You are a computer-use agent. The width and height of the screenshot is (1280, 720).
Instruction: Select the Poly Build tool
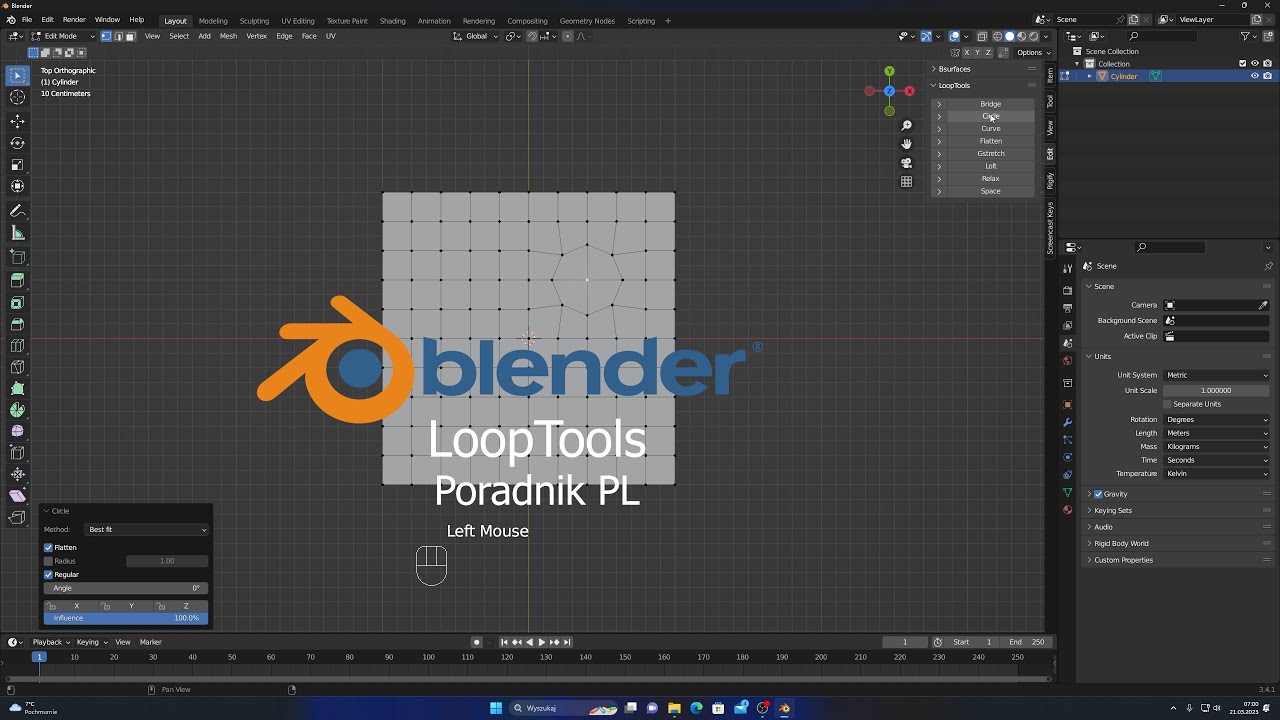coord(17,388)
